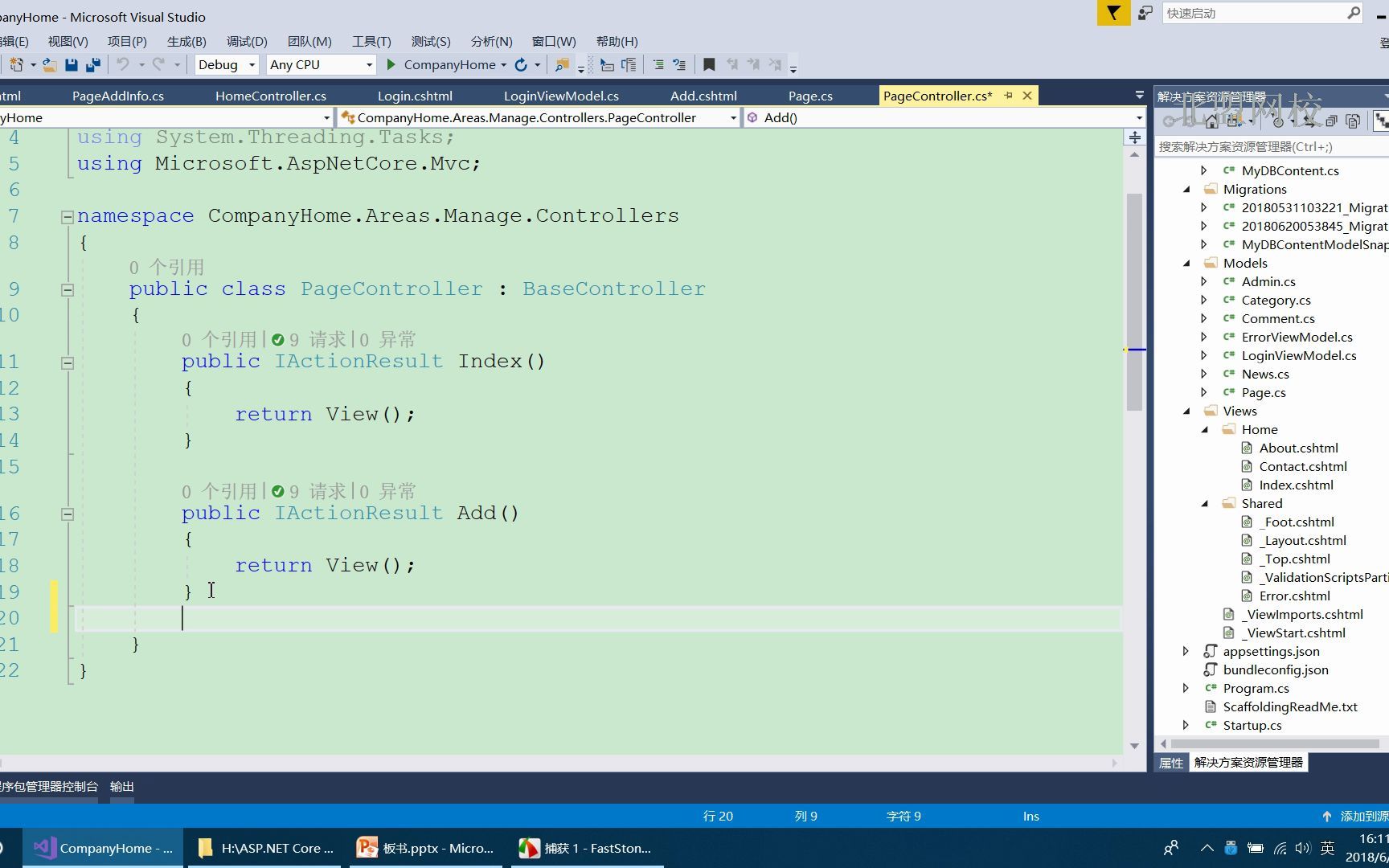Open the 生成(B) menu

pos(186,41)
